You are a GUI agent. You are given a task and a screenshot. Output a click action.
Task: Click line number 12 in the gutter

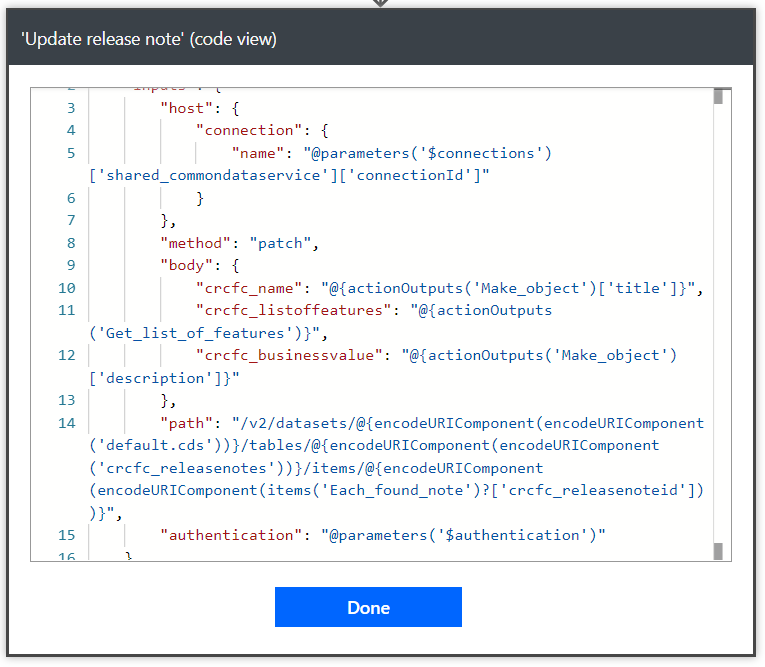(66, 355)
